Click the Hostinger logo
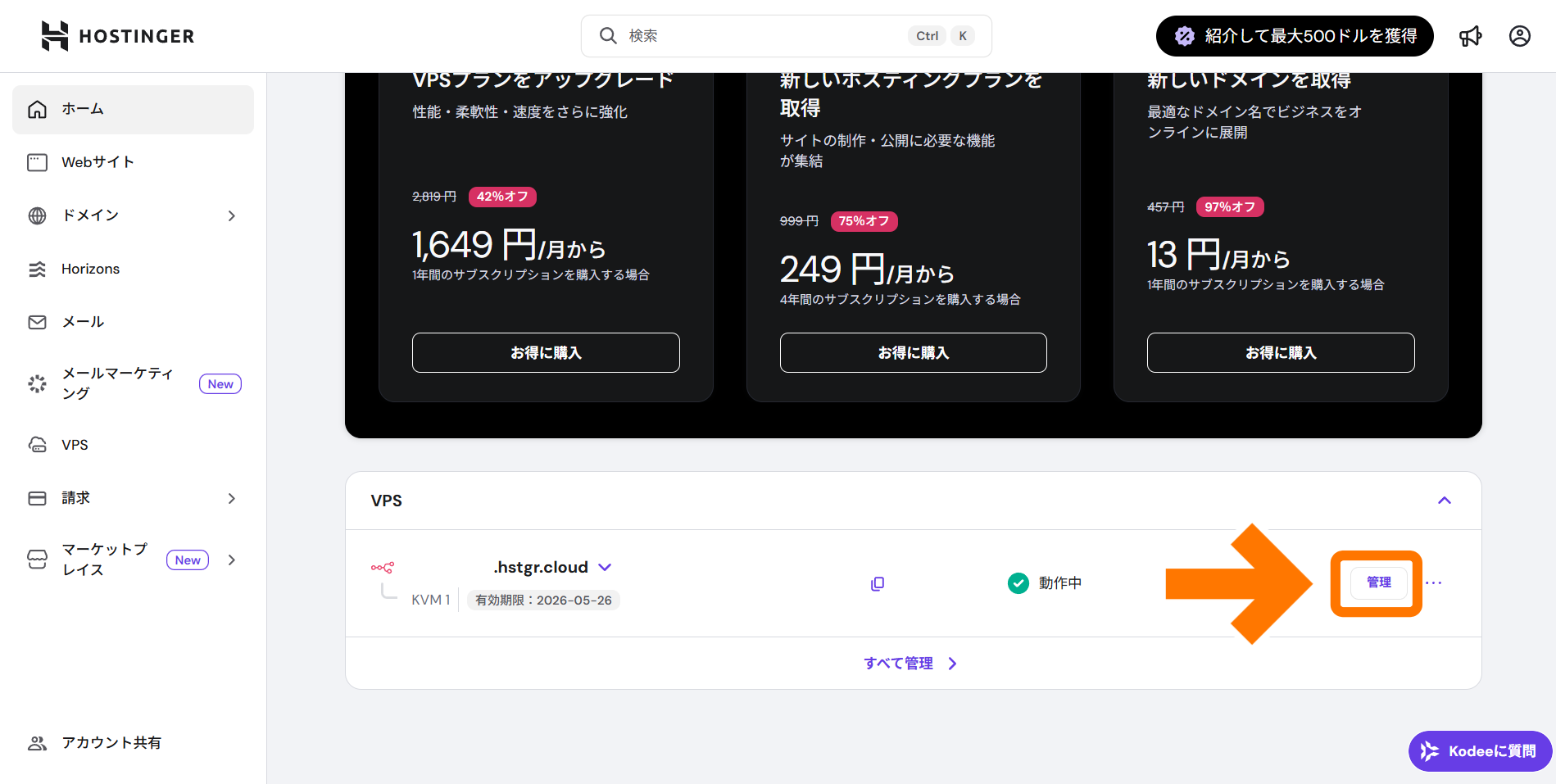The width and height of the screenshot is (1556, 784). 117,36
